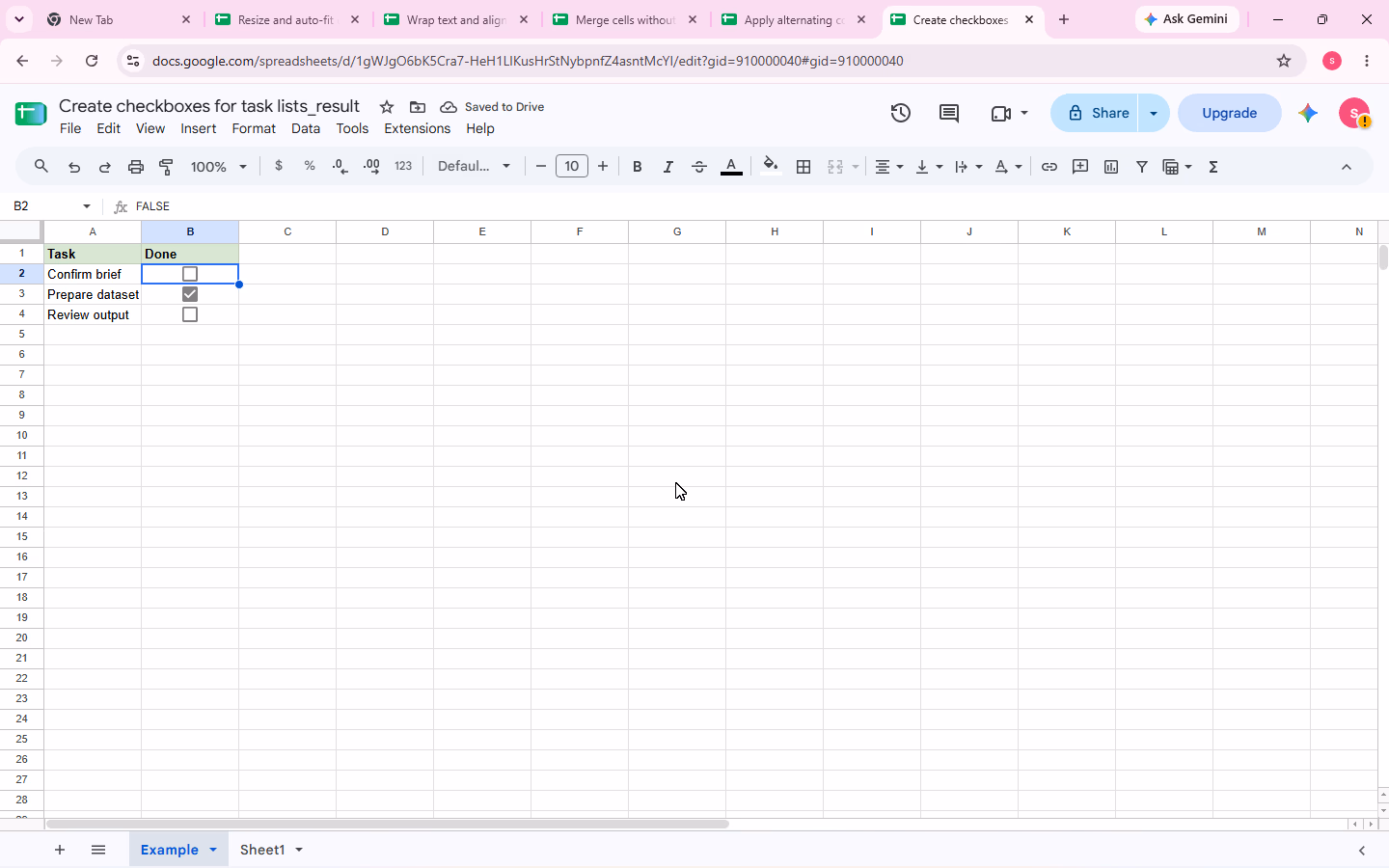
Task: Format as currency with dollar icon
Action: pos(279,166)
